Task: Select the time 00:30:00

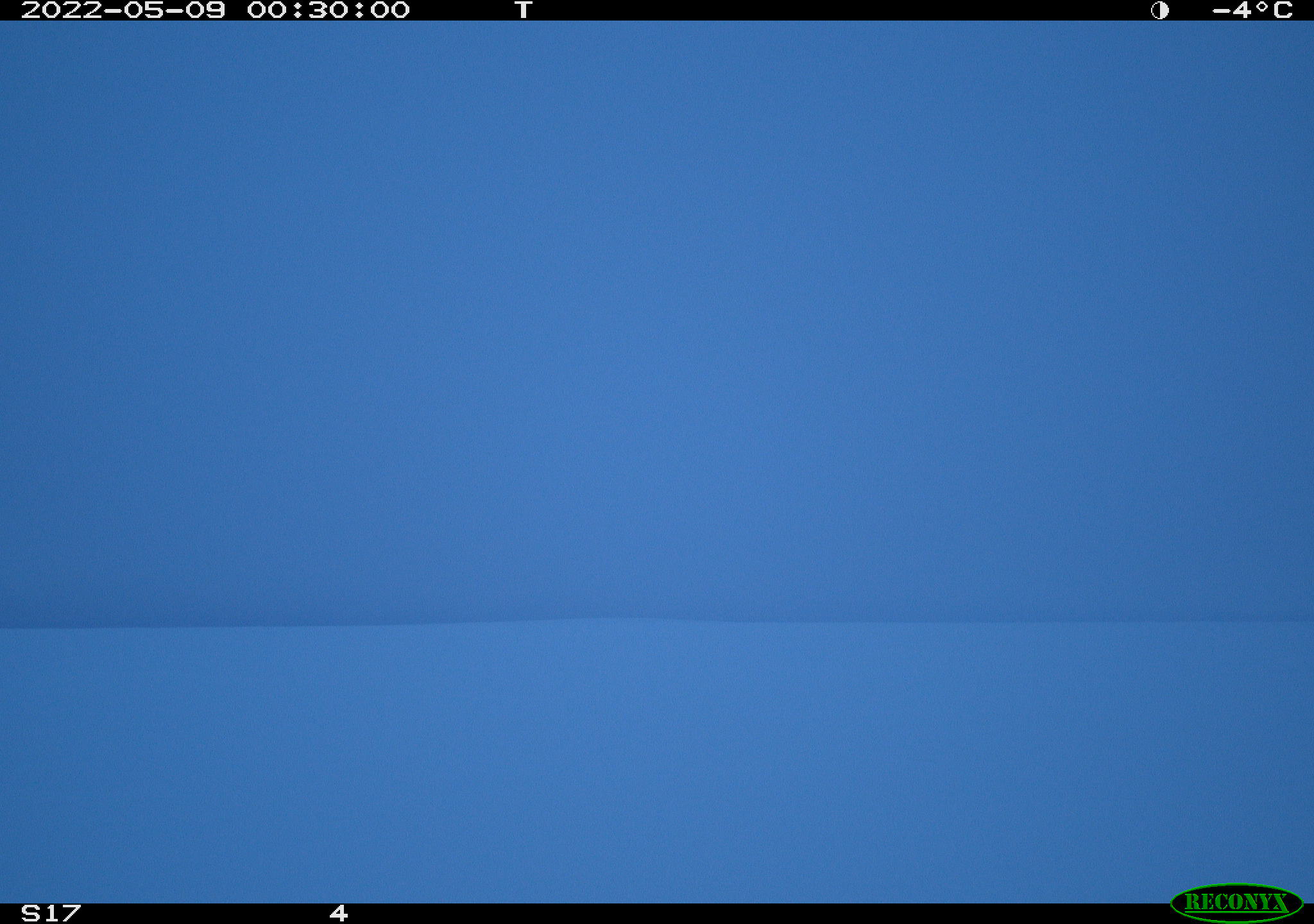Action: (328, 10)
